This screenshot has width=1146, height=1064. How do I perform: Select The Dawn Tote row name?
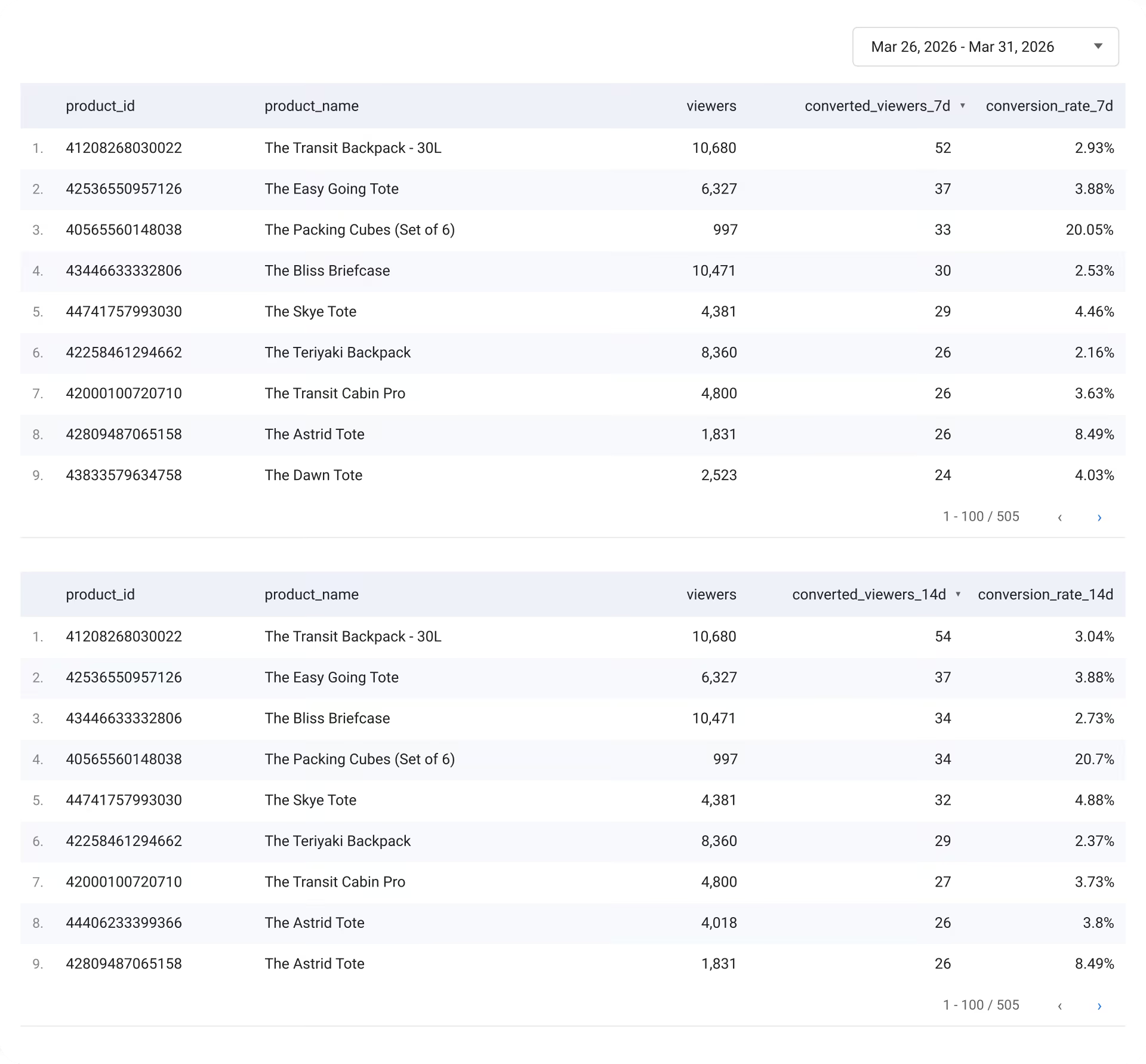pos(313,475)
